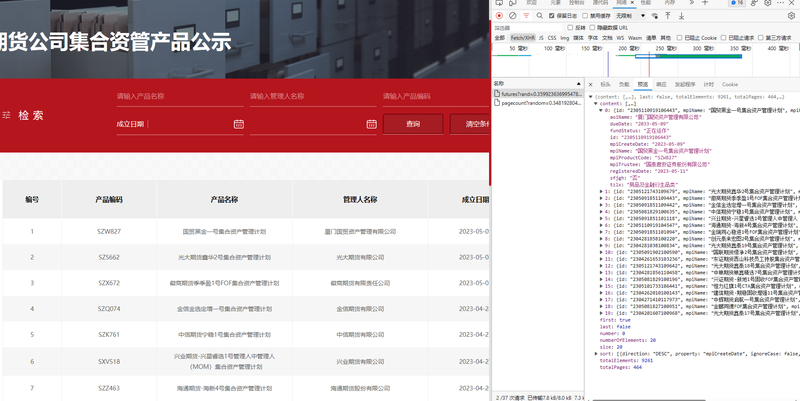Click the issues counter badge
This screenshot has height=401, width=800.
pos(737,3)
